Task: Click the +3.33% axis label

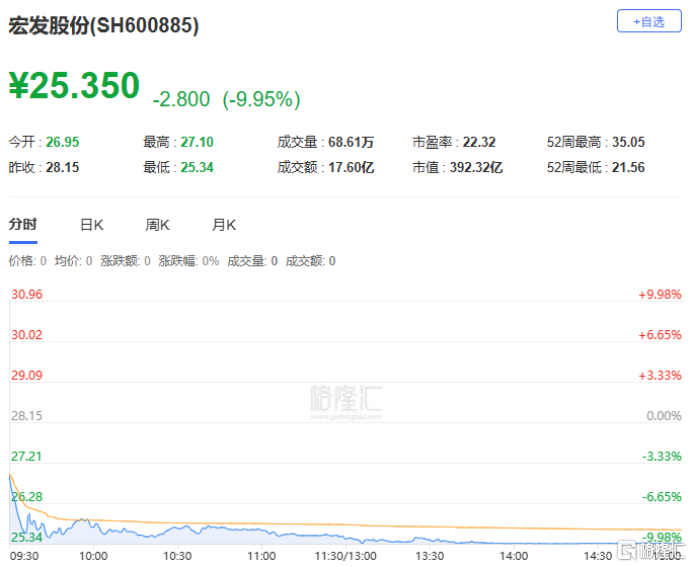Action: click(x=660, y=375)
